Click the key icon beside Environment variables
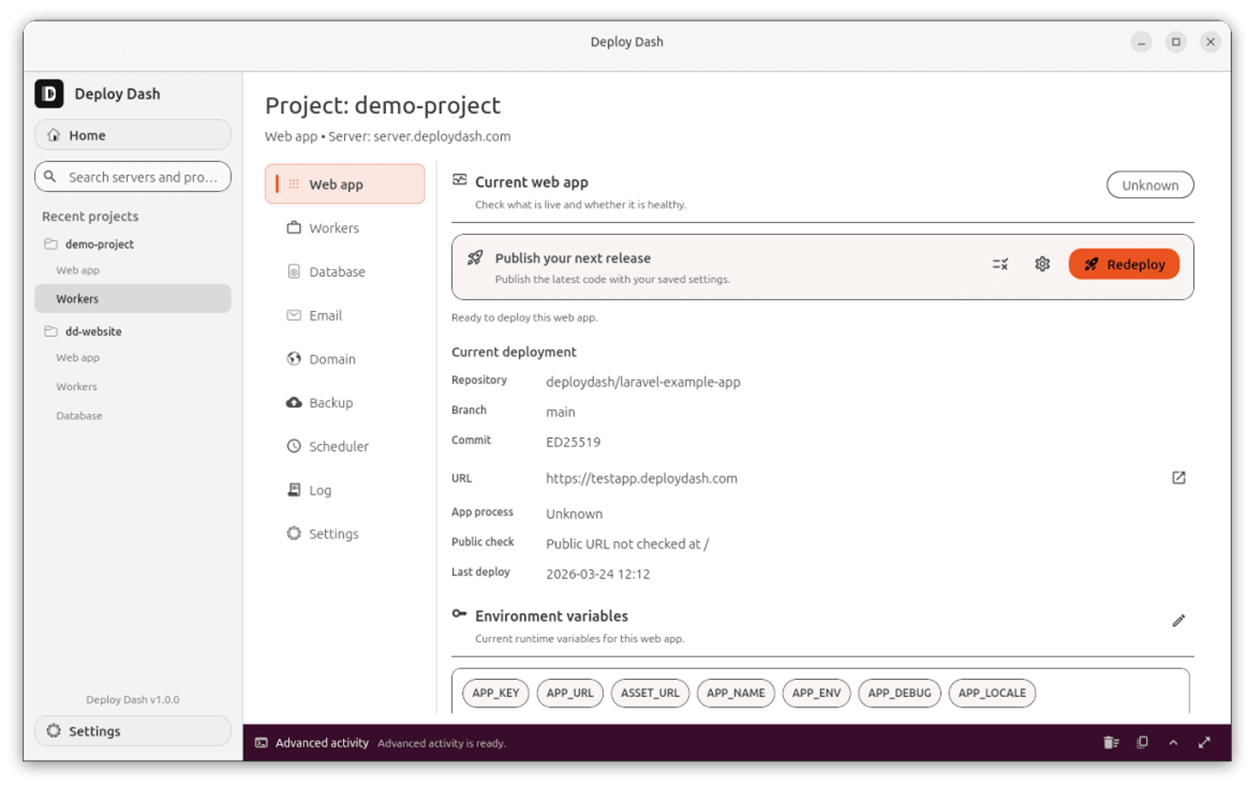The width and height of the screenshot is (1254, 787). click(x=459, y=614)
